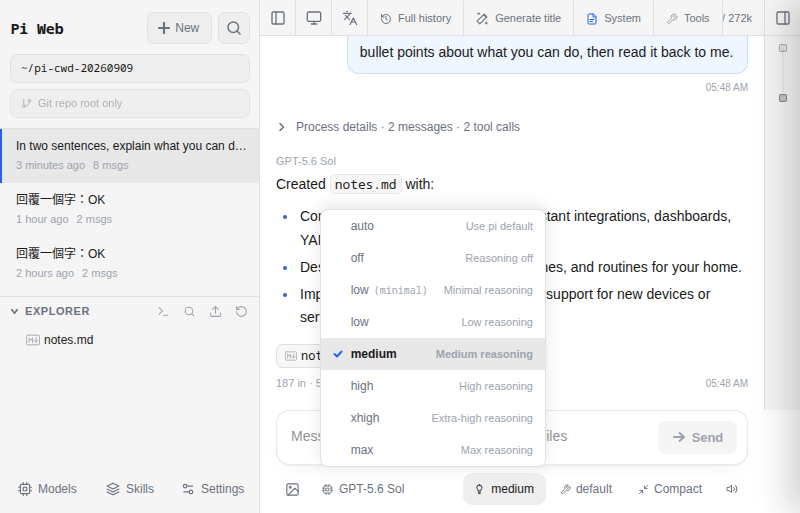Open the medium reasoning dropdown button

(505, 489)
